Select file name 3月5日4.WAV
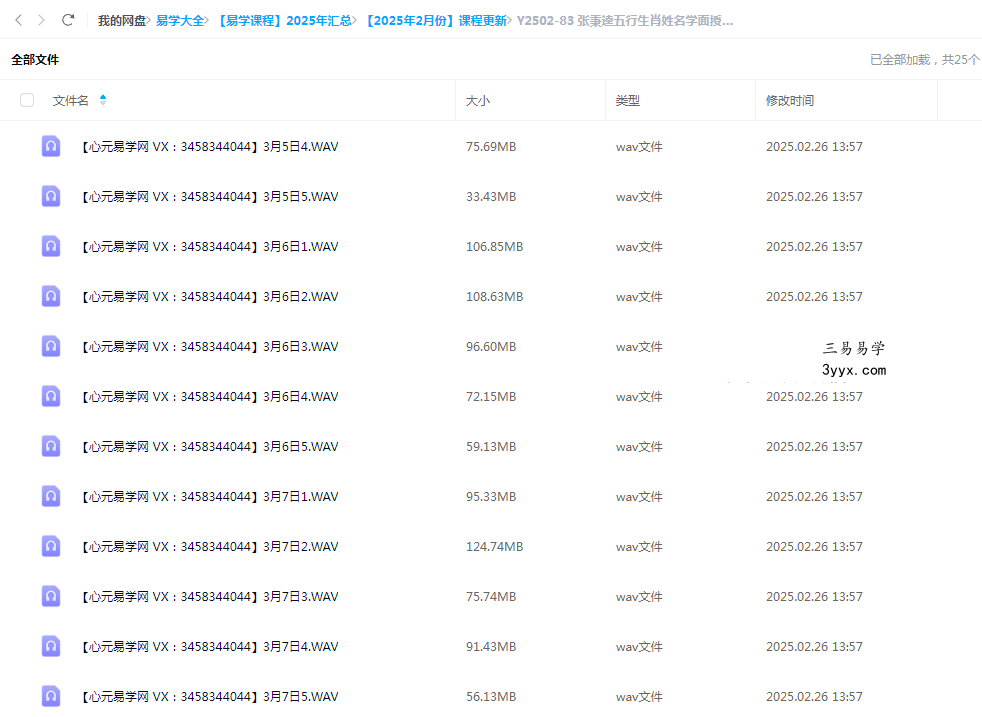 209,147
